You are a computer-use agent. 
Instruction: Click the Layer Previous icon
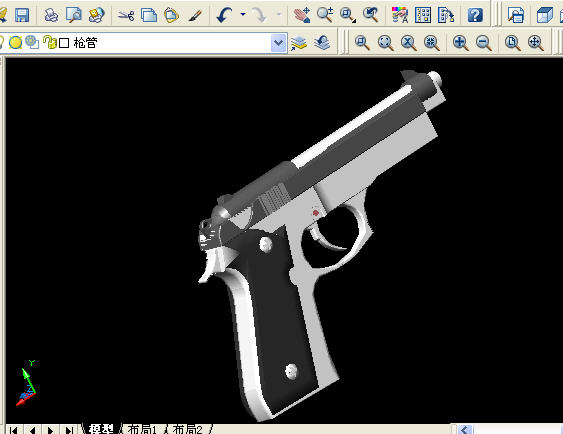(x=322, y=43)
